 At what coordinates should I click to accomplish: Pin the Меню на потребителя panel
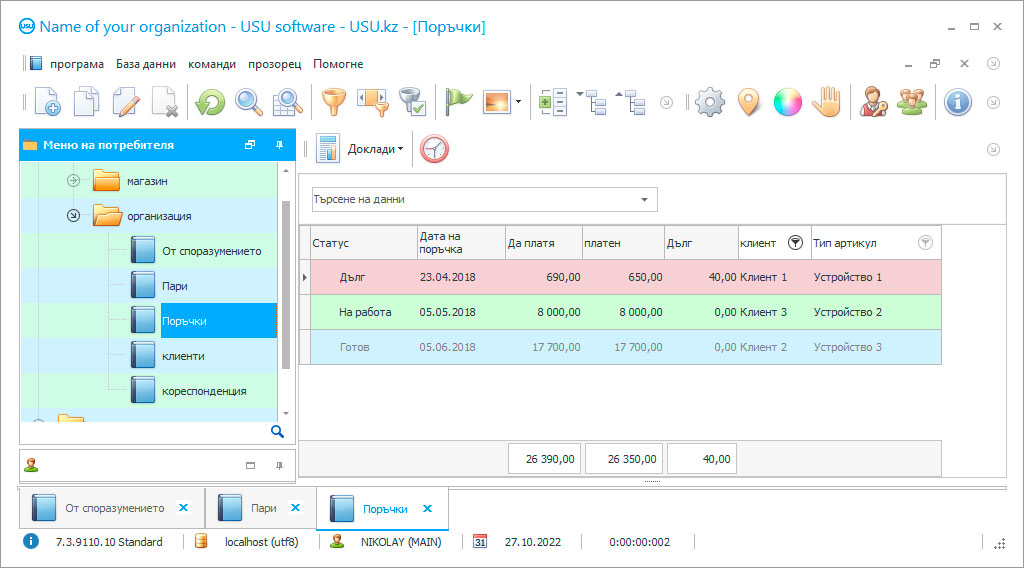click(x=279, y=145)
